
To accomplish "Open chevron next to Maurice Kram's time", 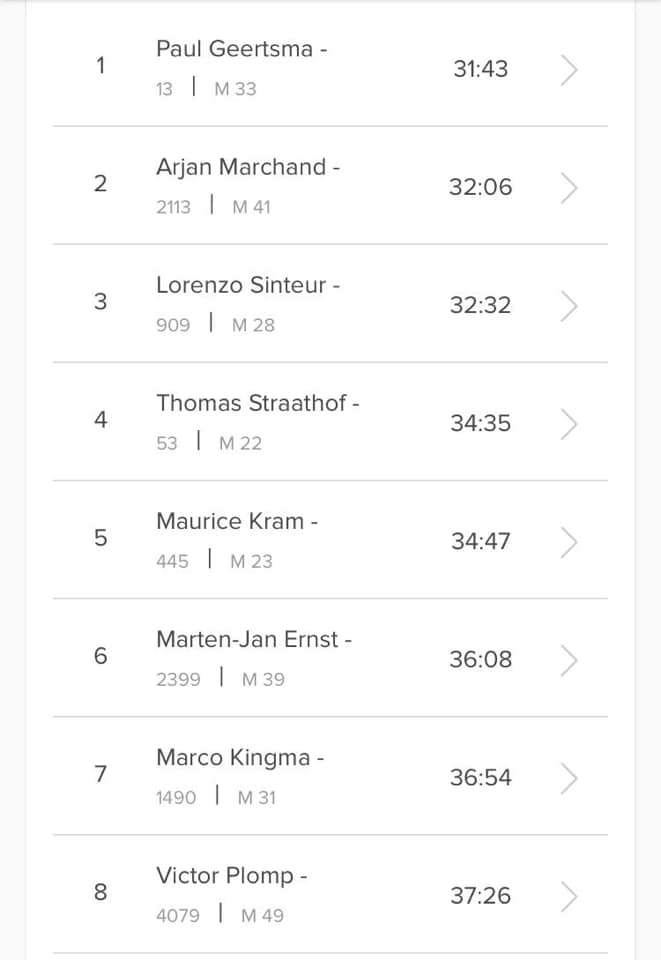I will (x=569, y=542).
